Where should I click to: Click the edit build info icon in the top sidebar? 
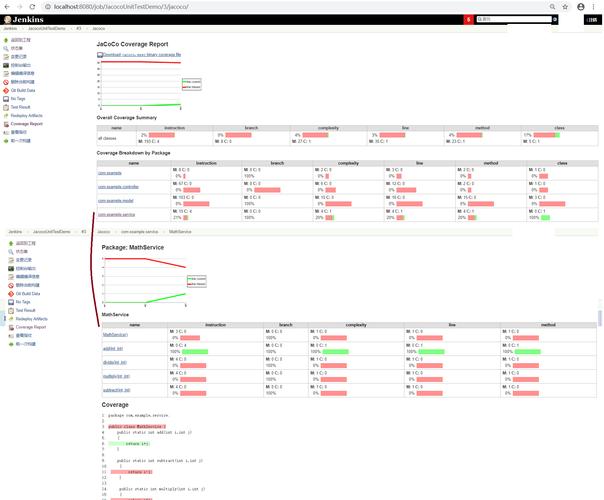click(6, 74)
